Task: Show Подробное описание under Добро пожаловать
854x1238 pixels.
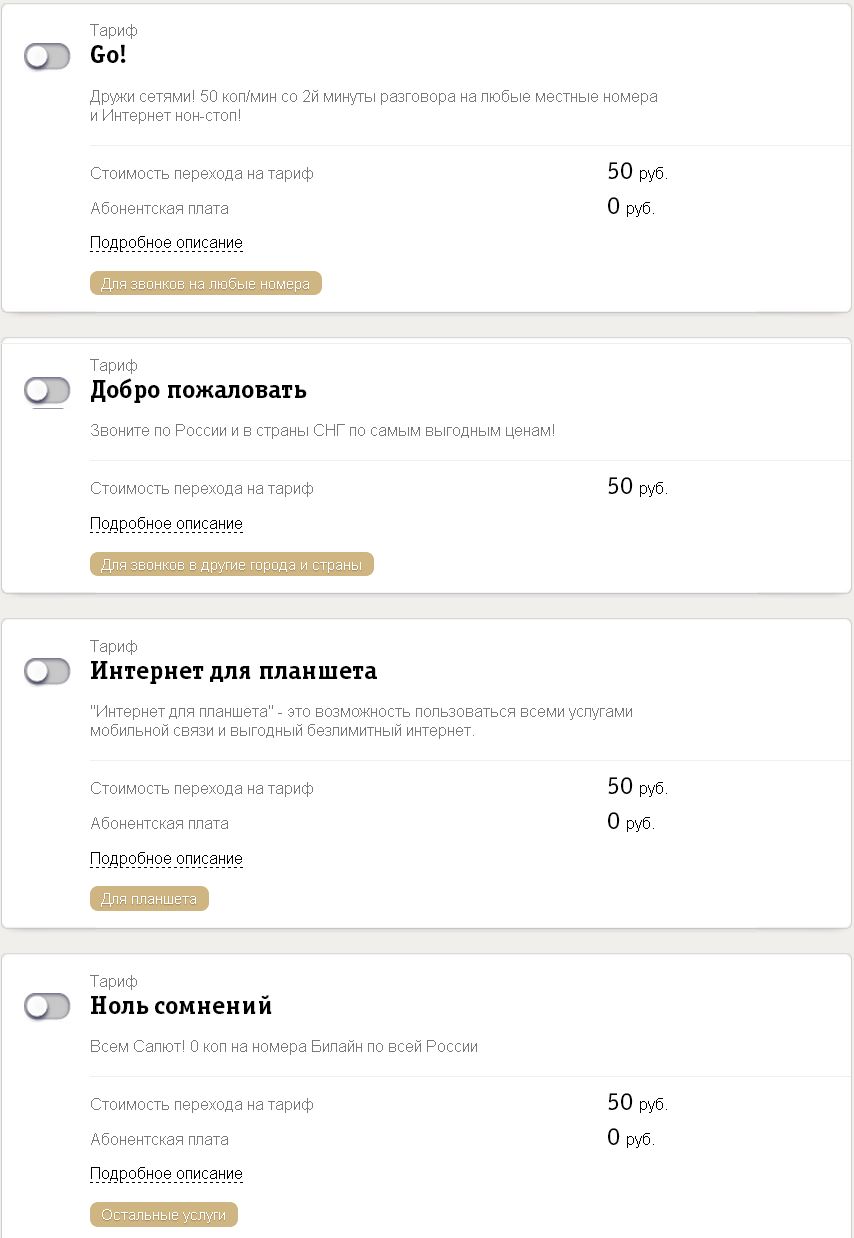Action: click(166, 524)
